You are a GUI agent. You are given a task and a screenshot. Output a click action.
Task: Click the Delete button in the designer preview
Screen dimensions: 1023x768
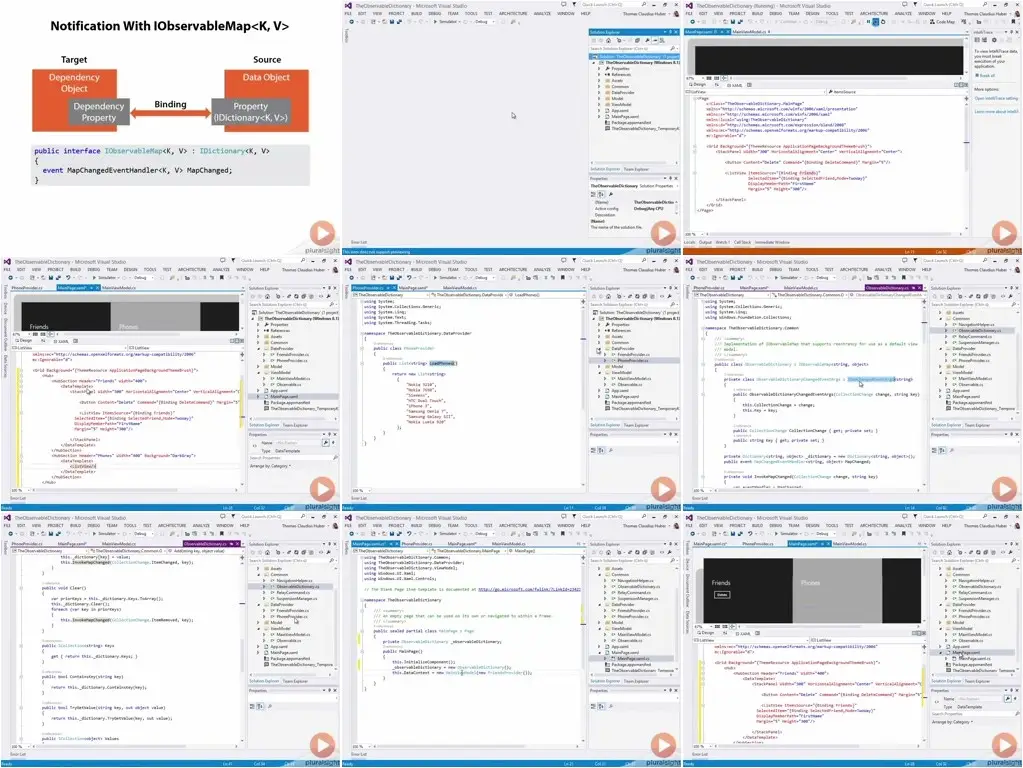[x=722, y=595]
